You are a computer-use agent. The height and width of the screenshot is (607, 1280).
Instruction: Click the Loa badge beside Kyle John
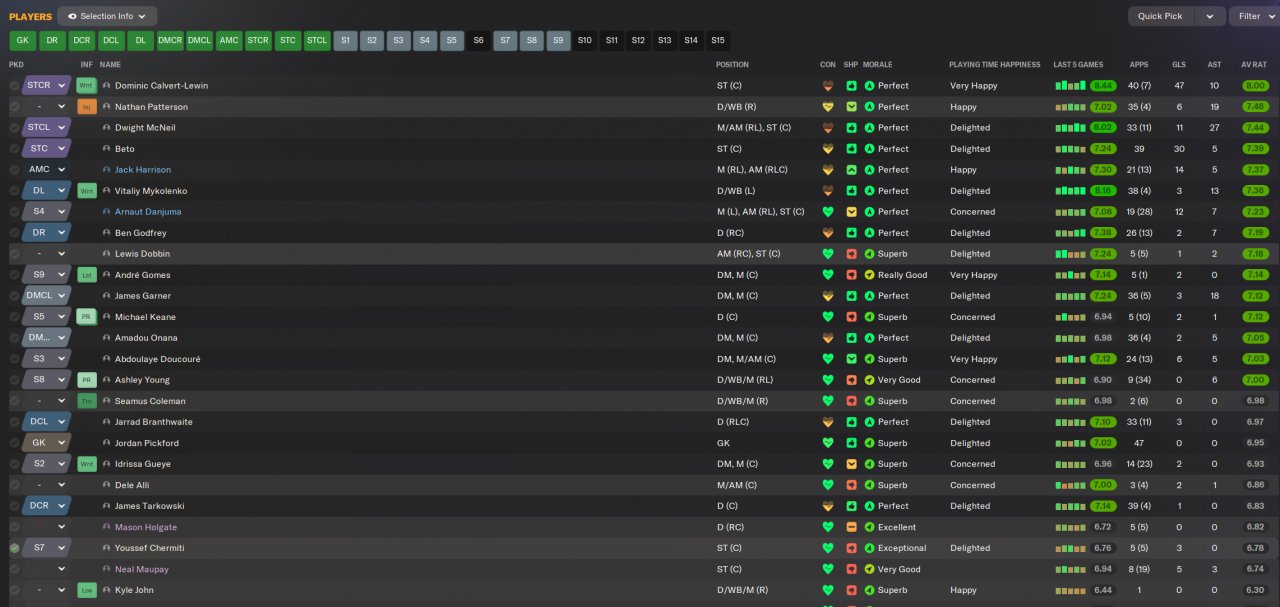[86, 589]
